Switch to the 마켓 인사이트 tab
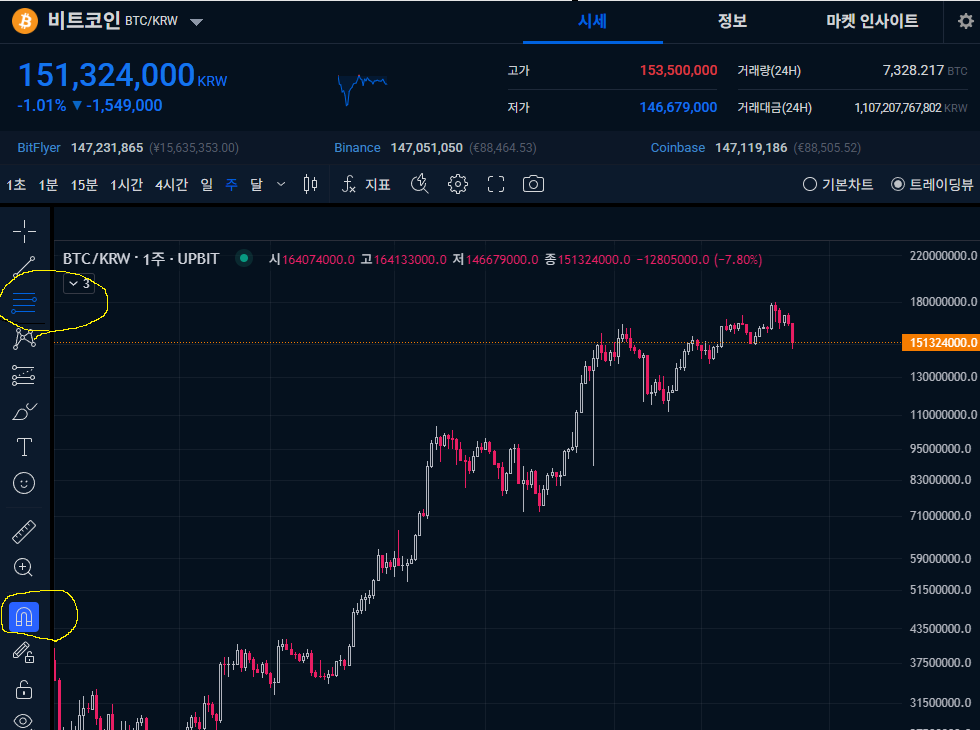Screen dimensions: 980x730 (872, 21)
